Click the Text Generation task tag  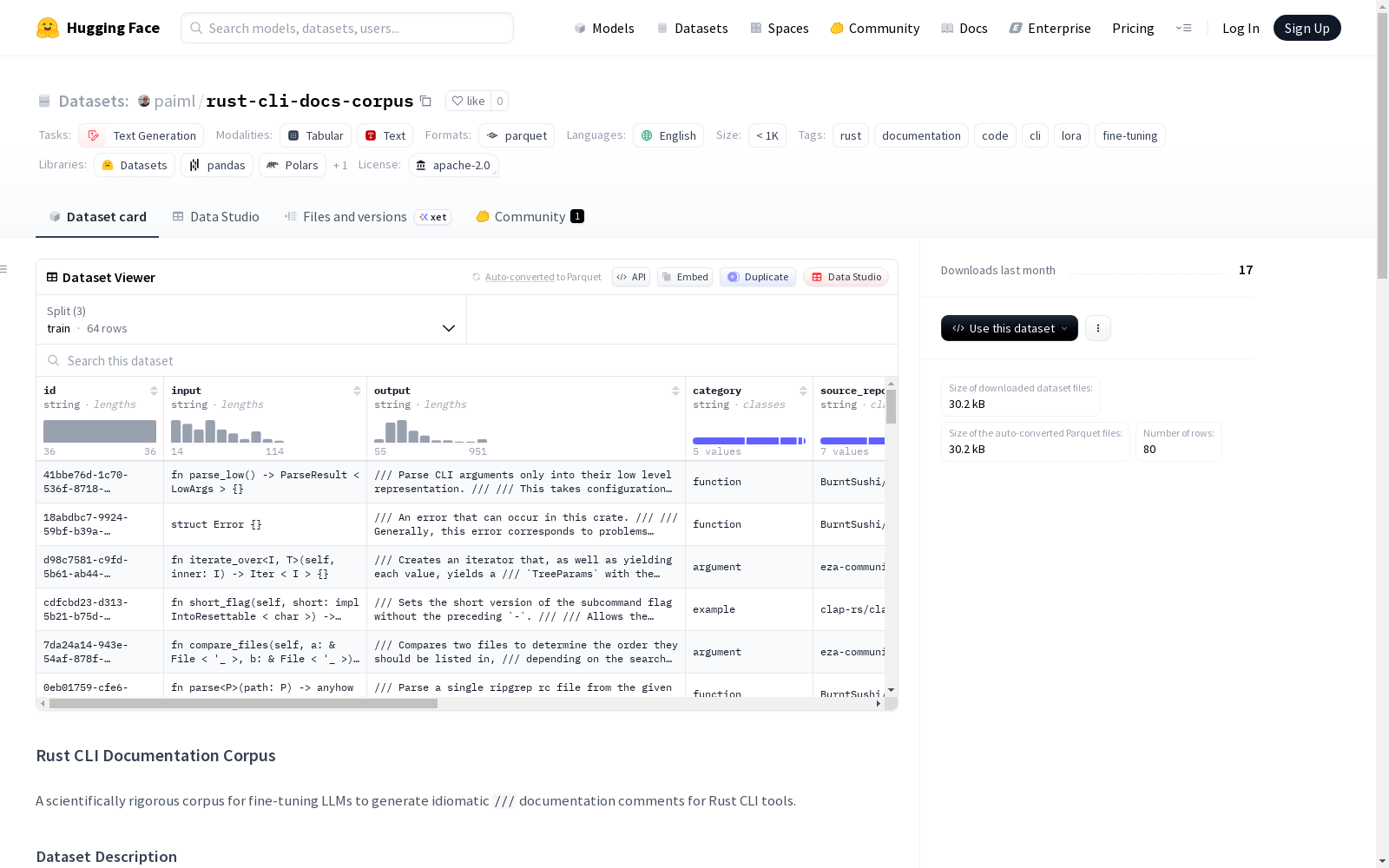click(142, 135)
